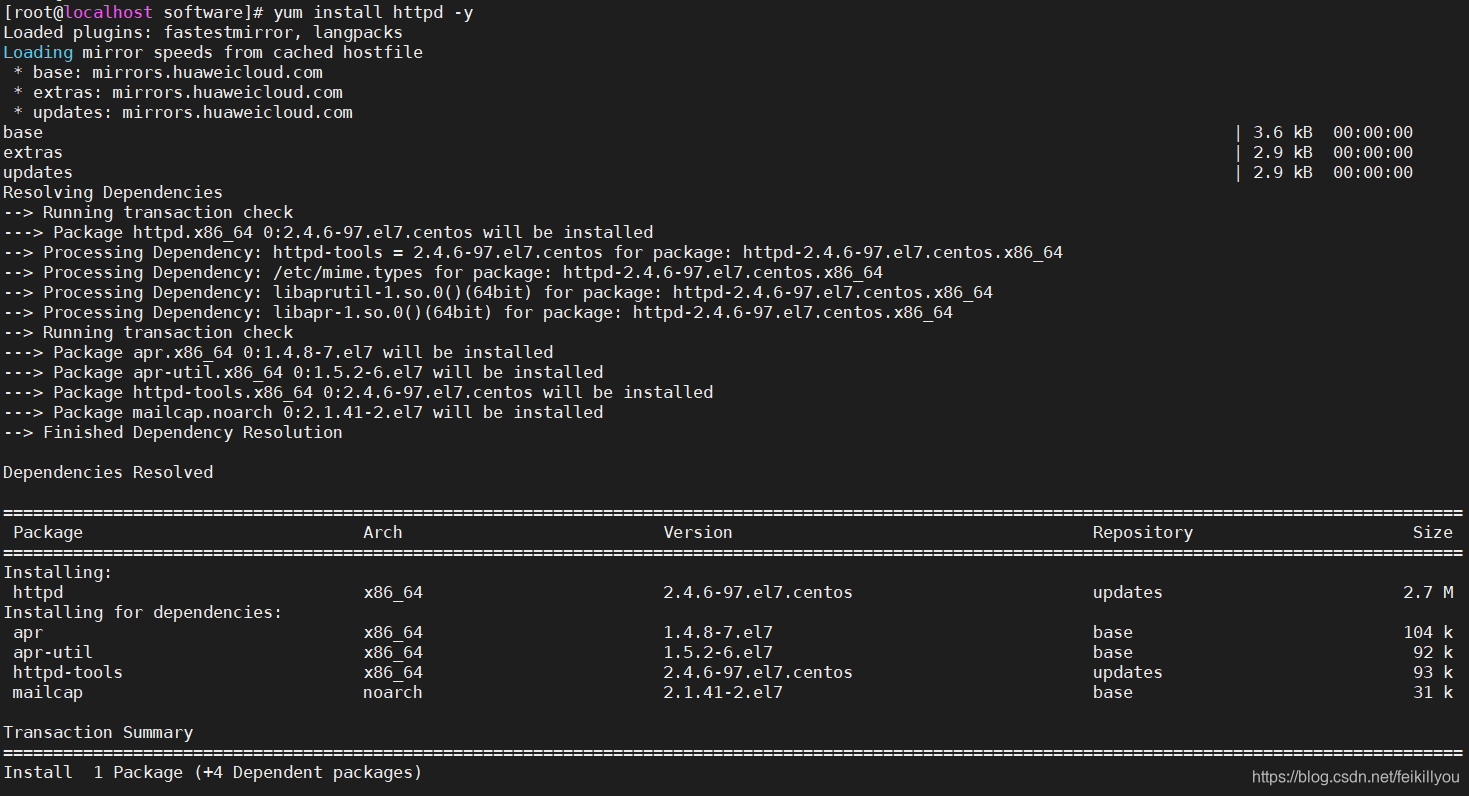The width and height of the screenshot is (1469, 796).
Task: Click the 'noarch' architecture cell
Action: pyautogui.click(x=393, y=692)
